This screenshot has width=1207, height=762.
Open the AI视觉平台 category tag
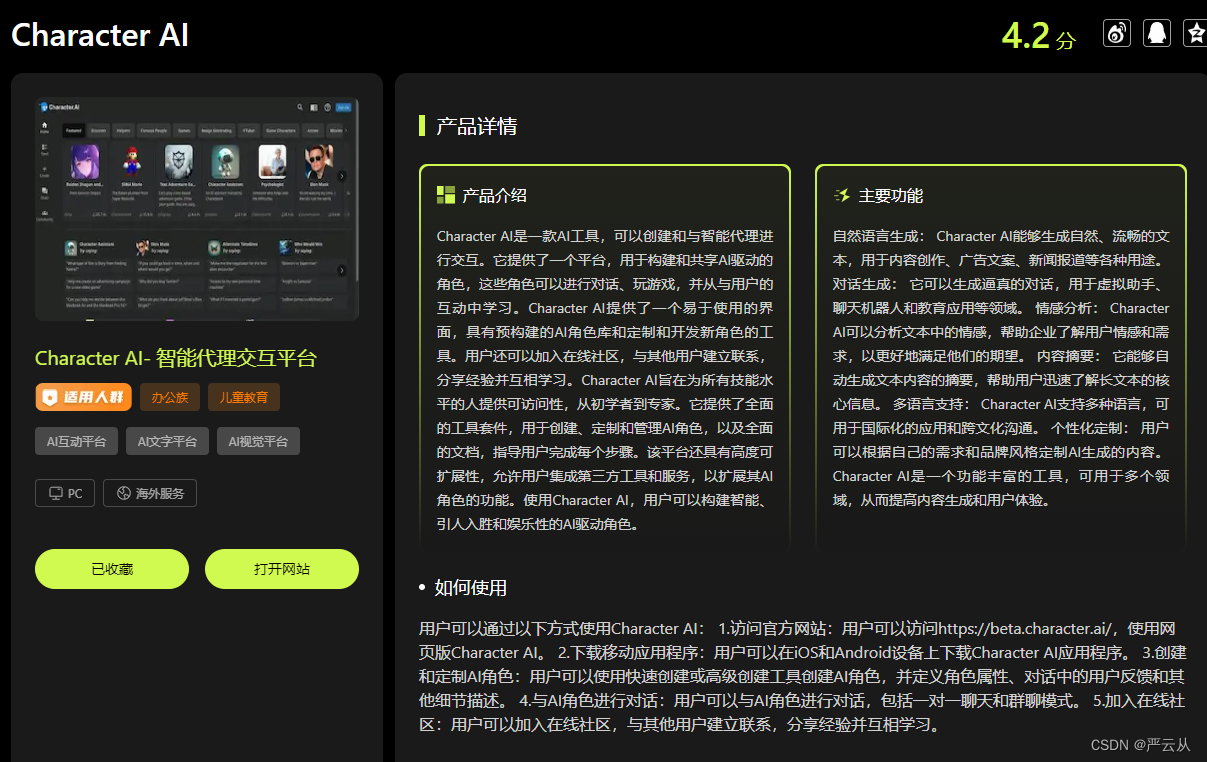pos(258,441)
